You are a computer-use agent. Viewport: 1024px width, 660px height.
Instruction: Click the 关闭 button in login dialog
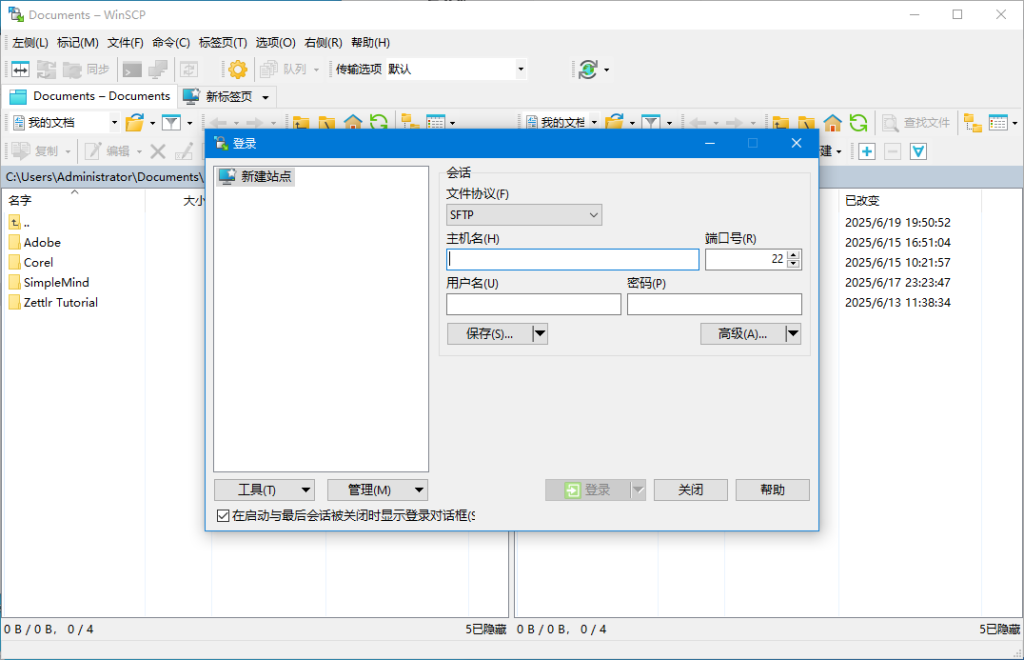(x=690, y=490)
